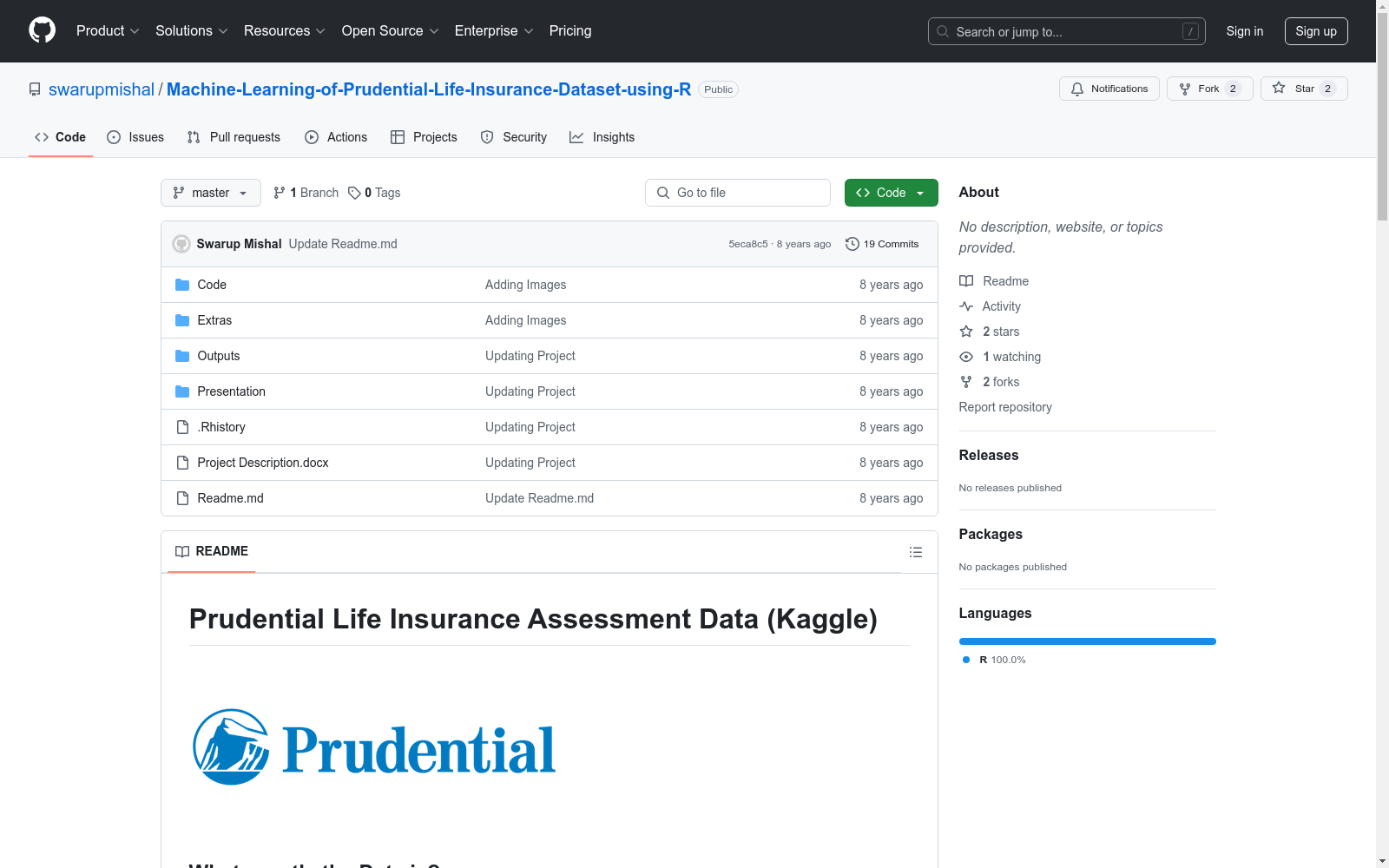Click the Fork repository button

[x=1209, y=89]
